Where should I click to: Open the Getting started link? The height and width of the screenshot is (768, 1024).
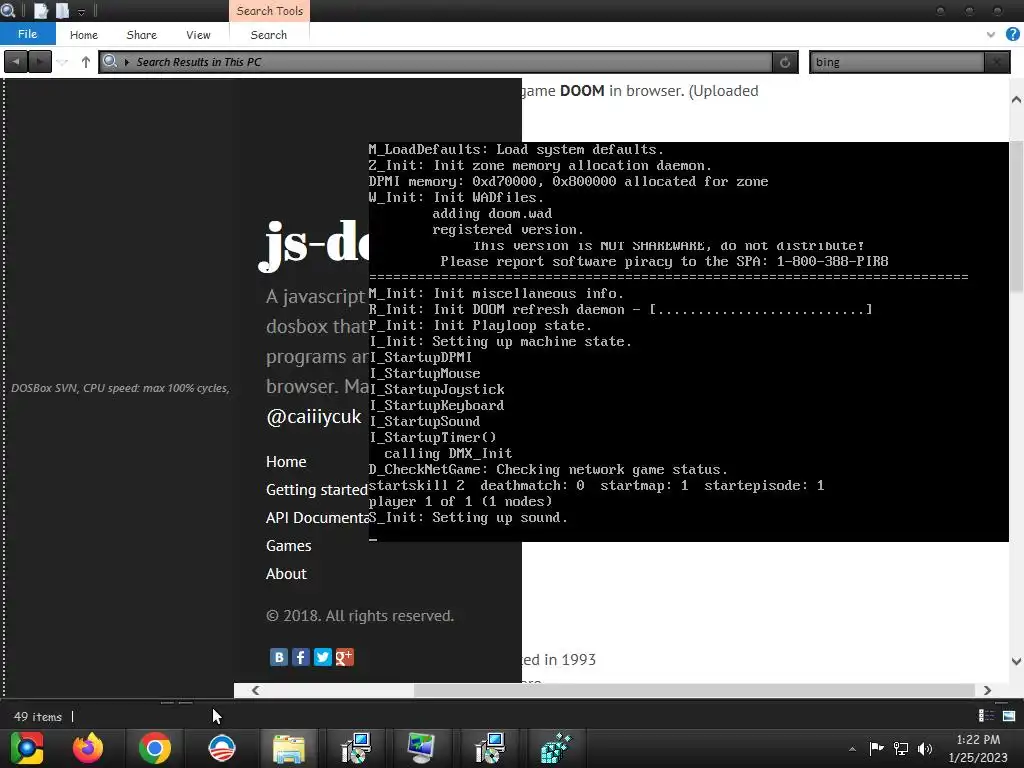coord(317,490)
